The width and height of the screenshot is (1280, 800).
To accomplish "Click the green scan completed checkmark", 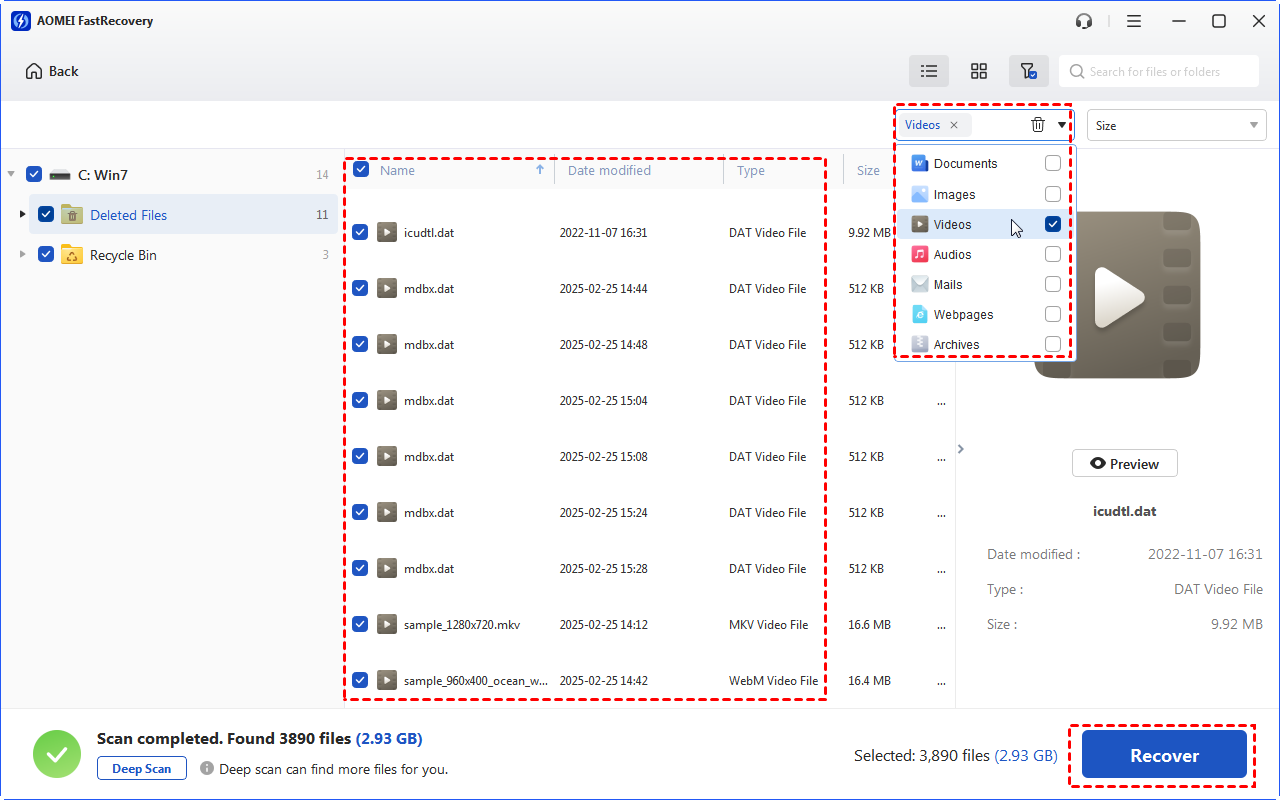I will [57, 754].
